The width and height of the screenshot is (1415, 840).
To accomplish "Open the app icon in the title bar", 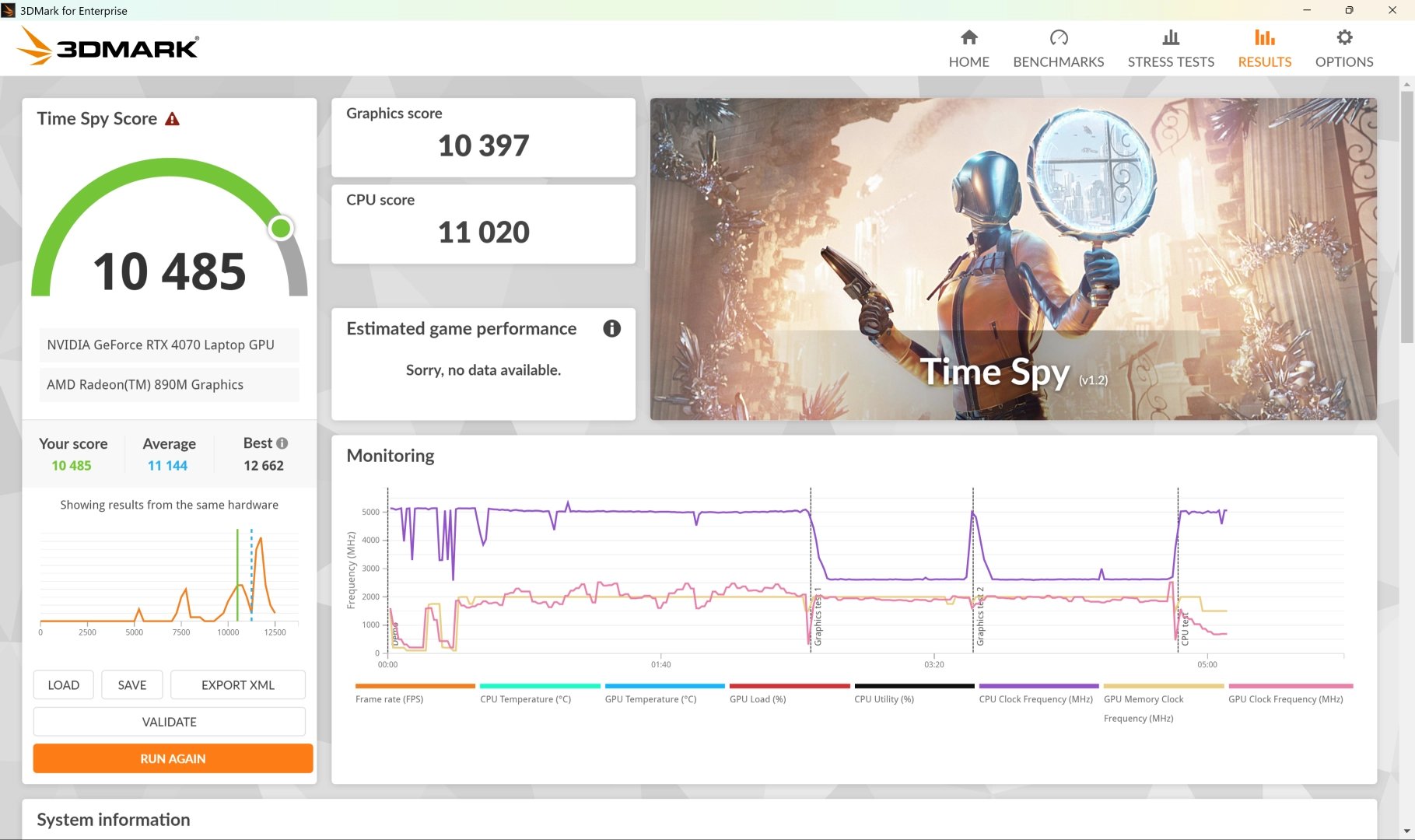I will (x=10, y=10).
